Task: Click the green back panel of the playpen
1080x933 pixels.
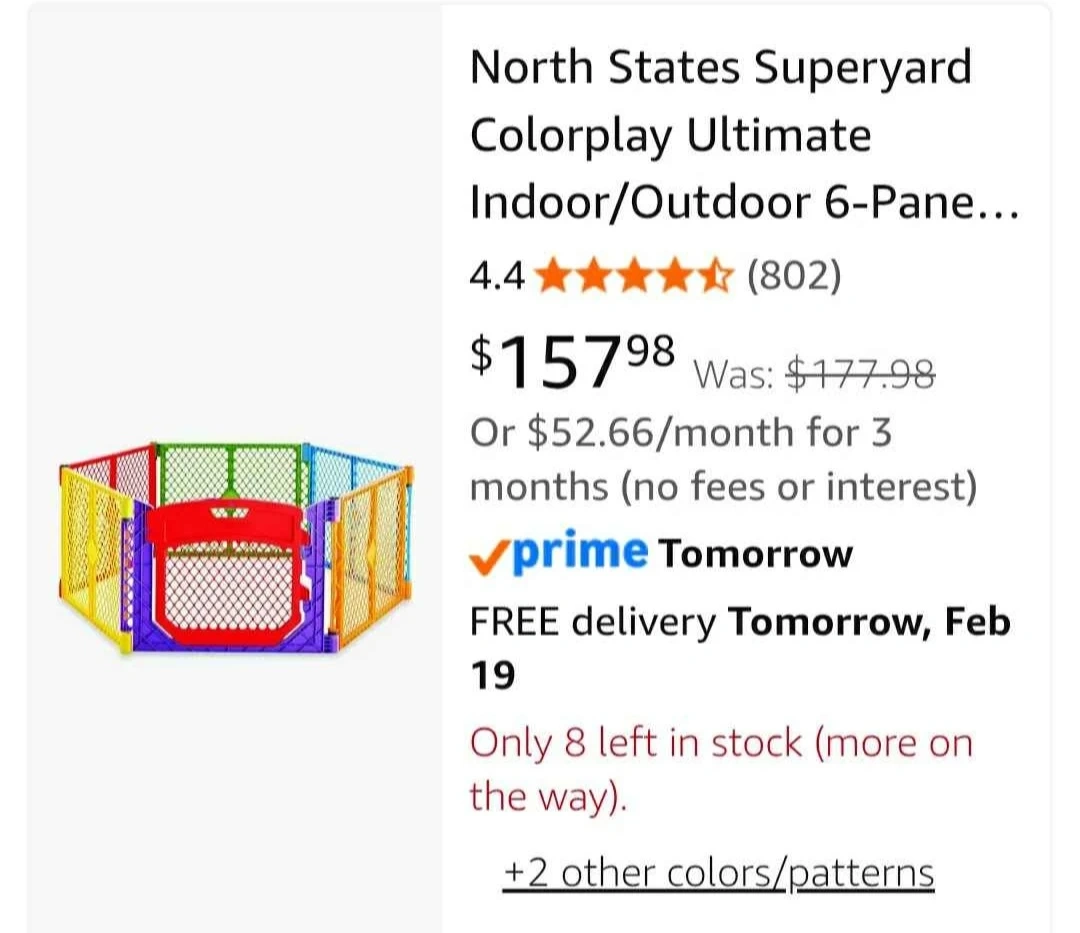Action: (x=230, y=475)
